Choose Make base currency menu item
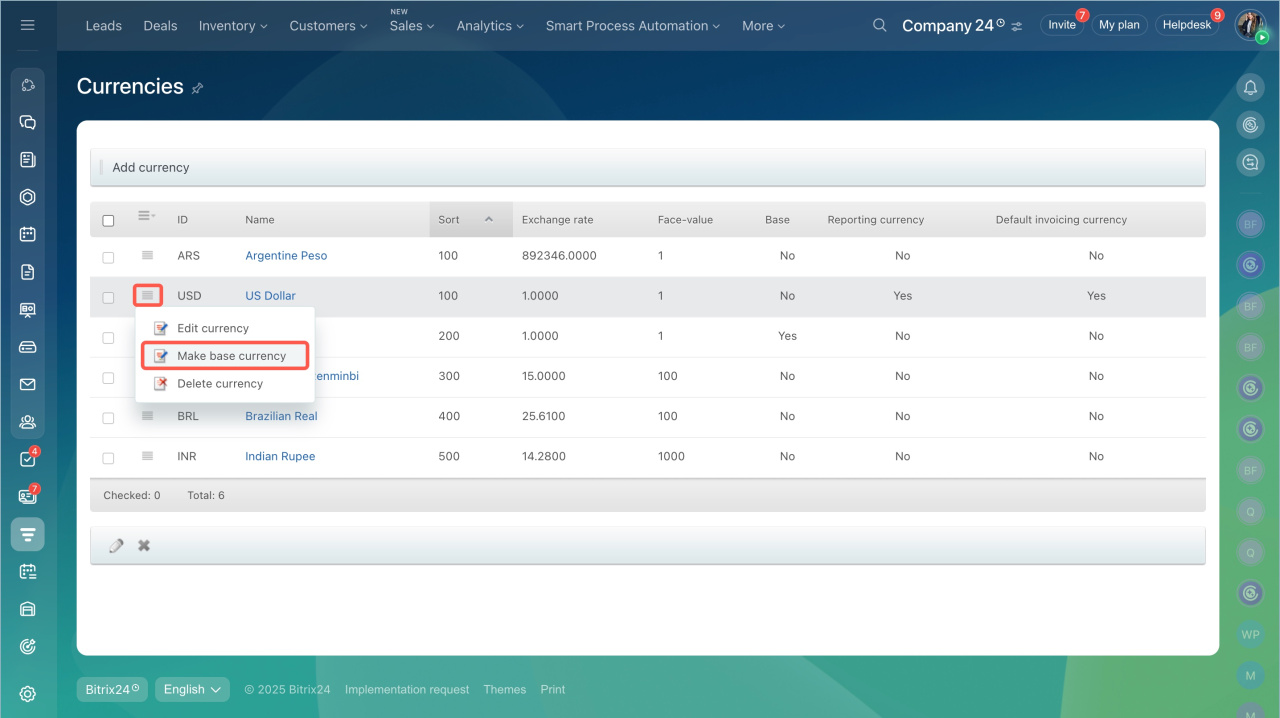Viewport: 1280px width, 718px height. pos(224,355)
